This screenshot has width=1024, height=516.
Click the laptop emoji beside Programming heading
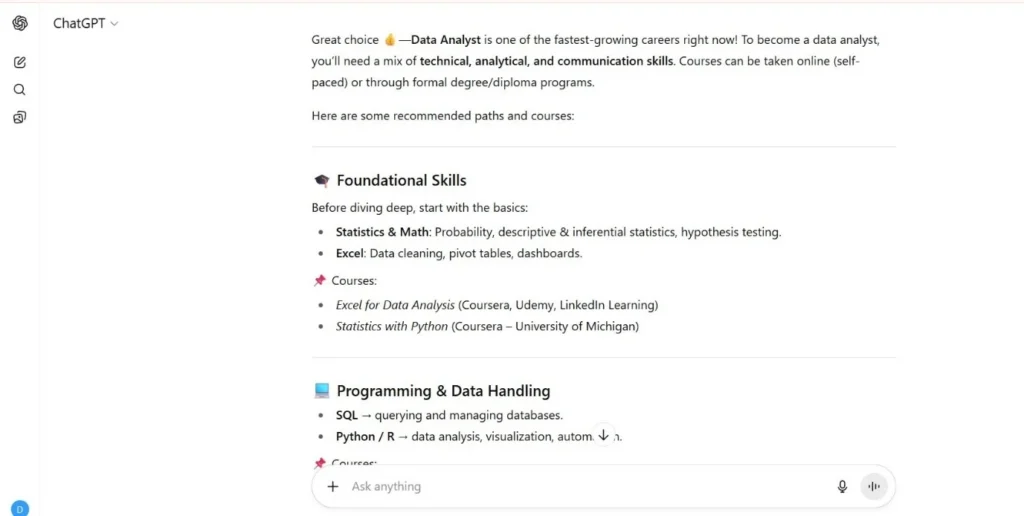coord(321,391)
